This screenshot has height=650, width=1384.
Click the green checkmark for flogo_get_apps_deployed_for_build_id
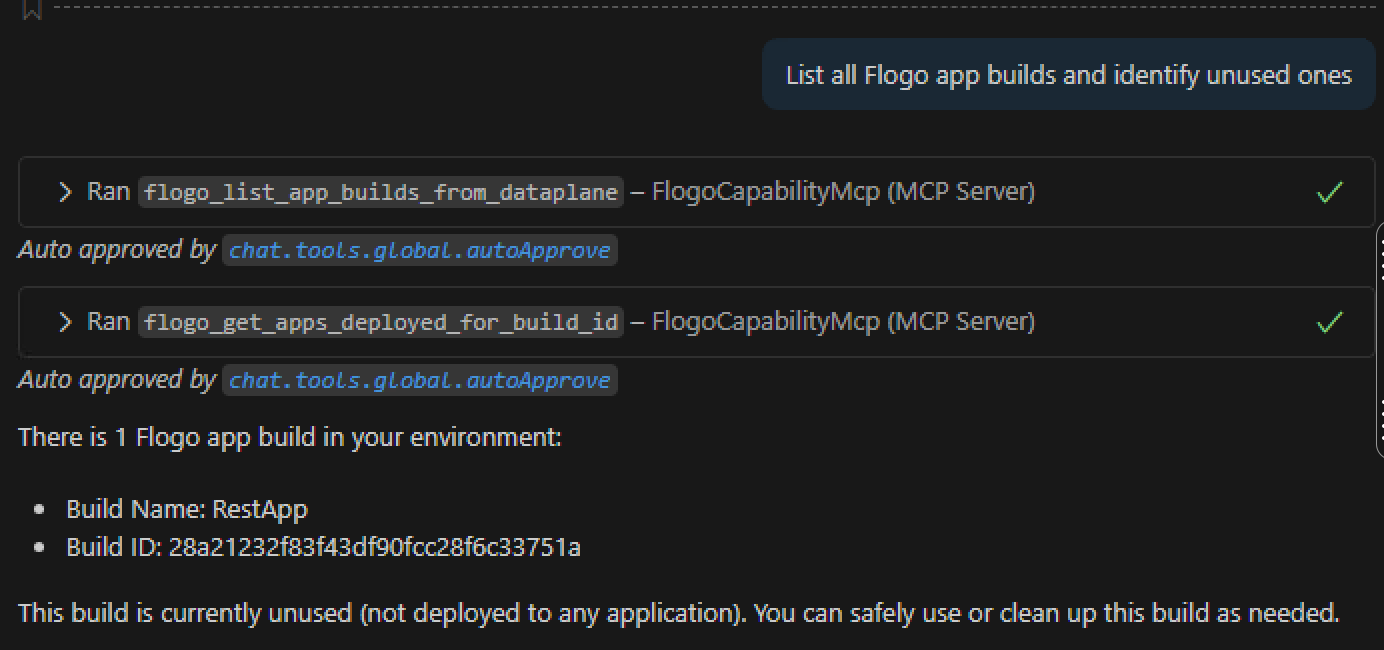1329,322
